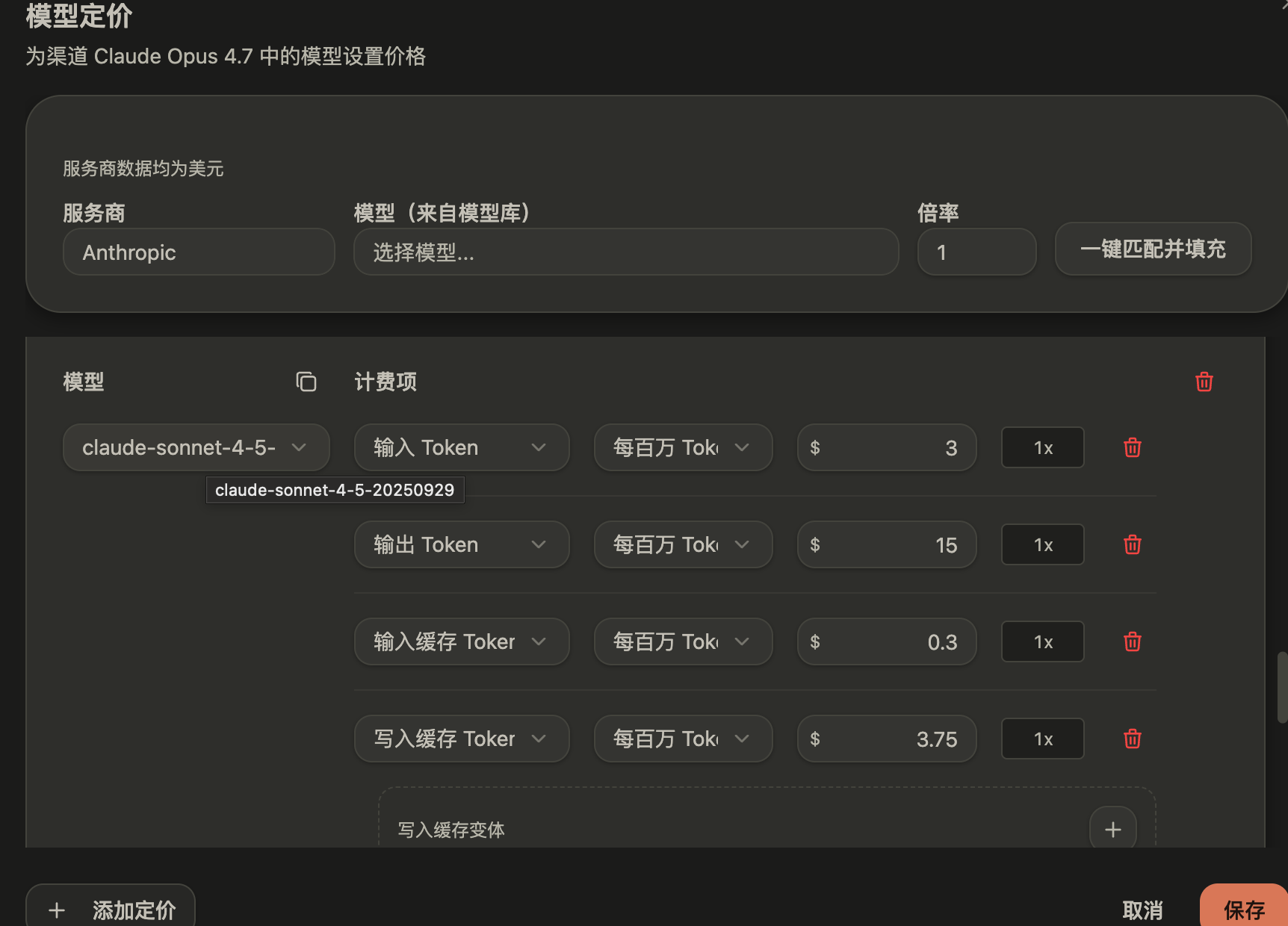Image resolution: width=1288 pixels, height=926 pixels.
Task: Click the vertical scrollbar on the right
Action: coord(1282,687)
